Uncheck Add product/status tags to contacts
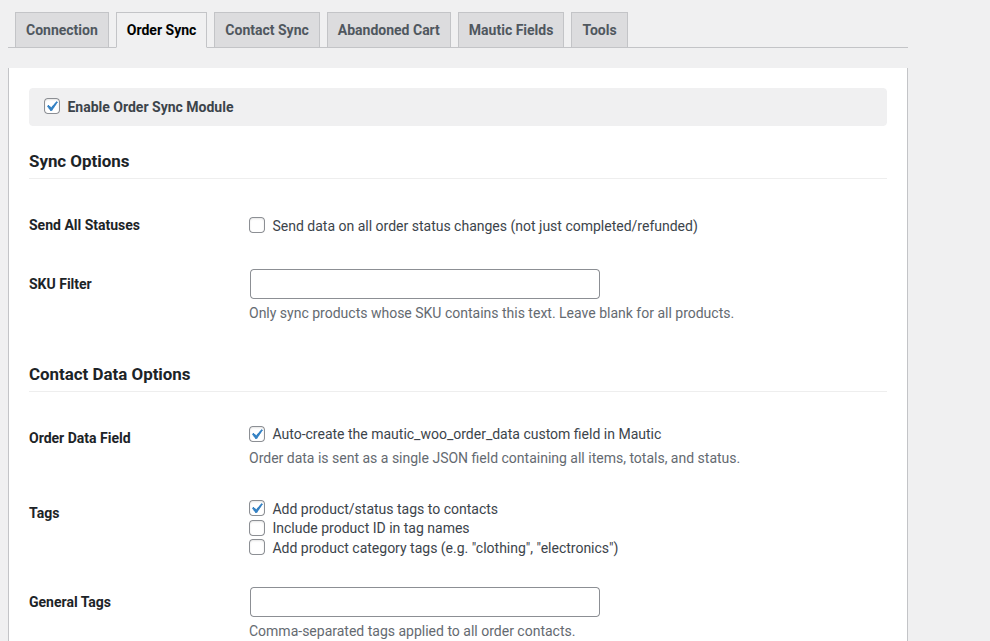The width and height of the screenshot is (990, 641). (257, 509)
